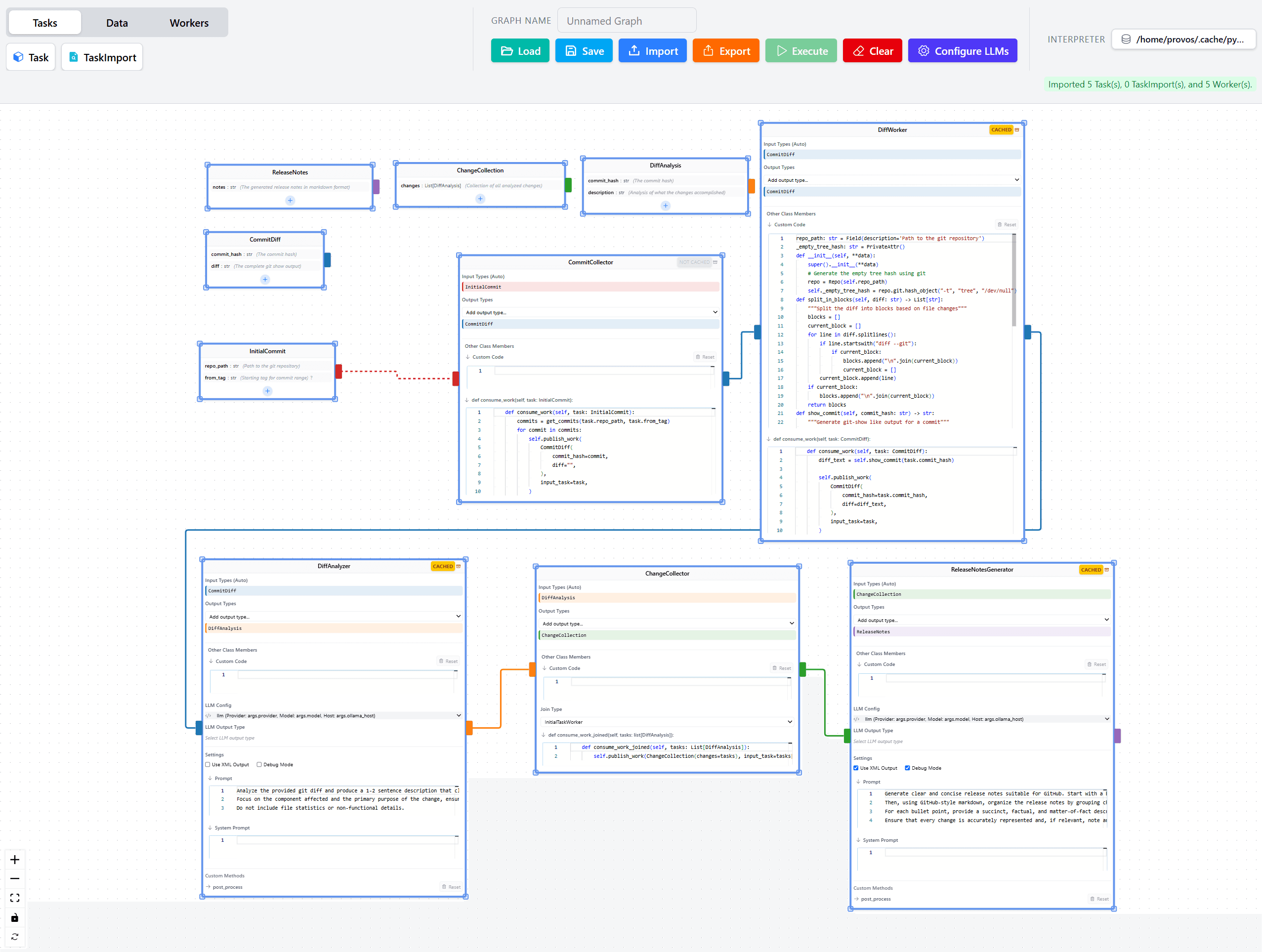Image resolution: width=1262 pixels, height=952 pixels.
Task: Switch to the Data tab
Action: pos(117,22)
